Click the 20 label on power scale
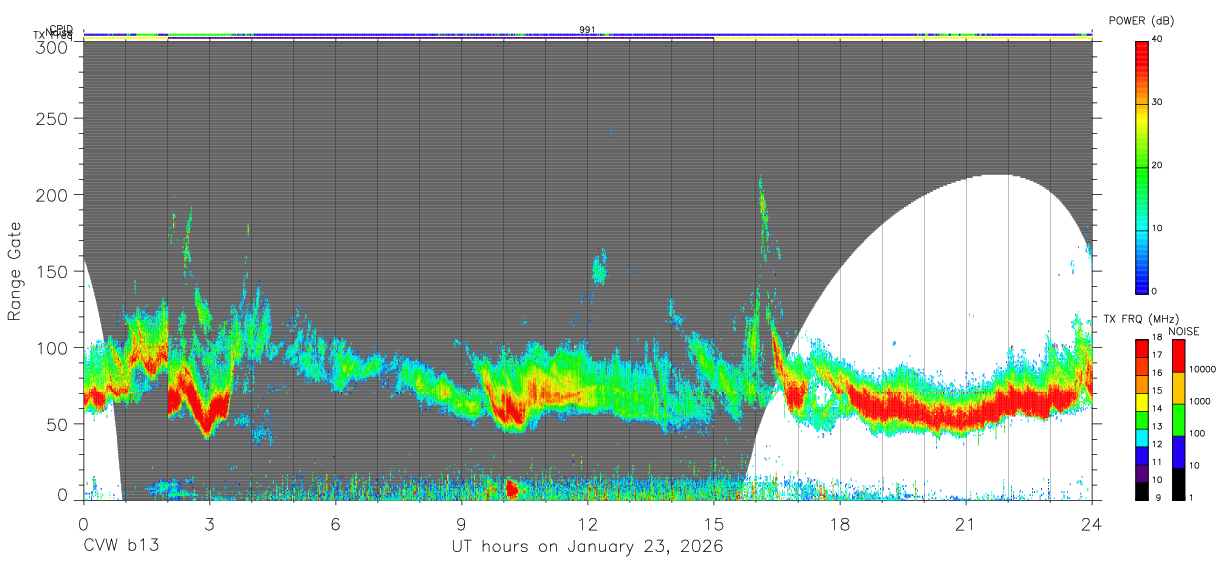Image resolution: width=1228 pixels, height=567 pixels. pos(1158,165)
